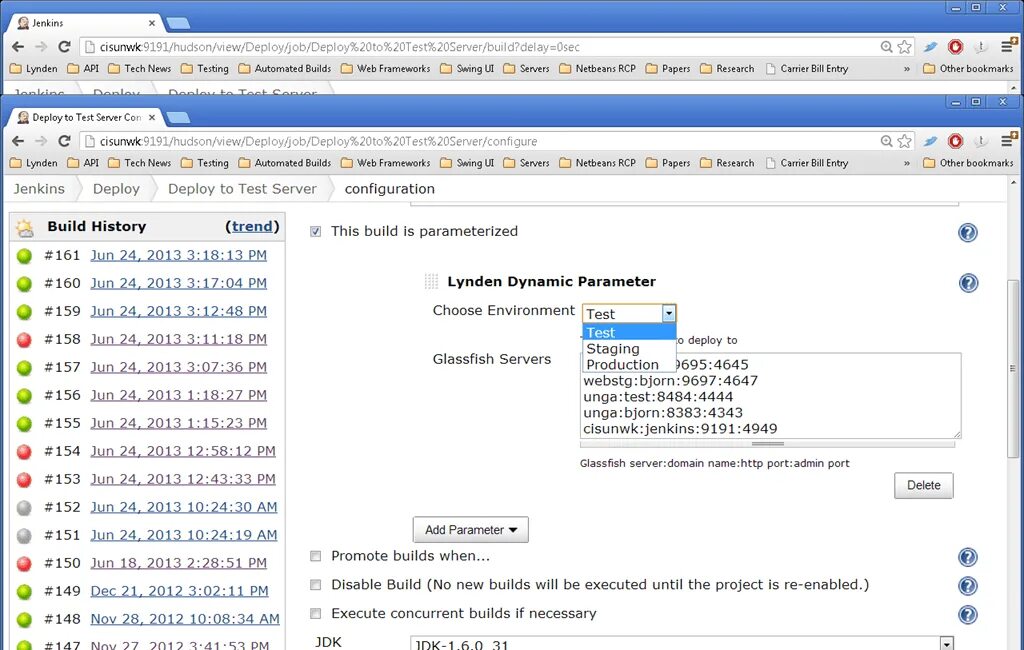Click the forward arrow in the front browser window

tap(41, 141)
